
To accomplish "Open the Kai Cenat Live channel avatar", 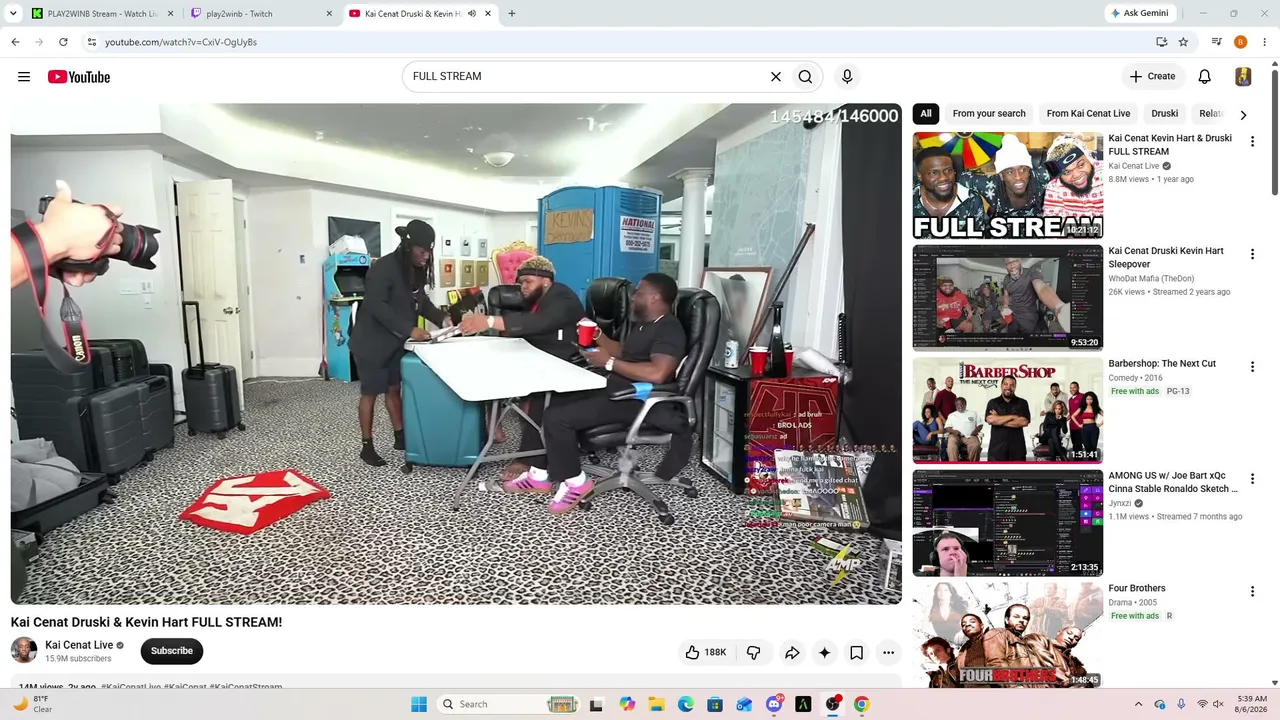I will click(24, 650).
